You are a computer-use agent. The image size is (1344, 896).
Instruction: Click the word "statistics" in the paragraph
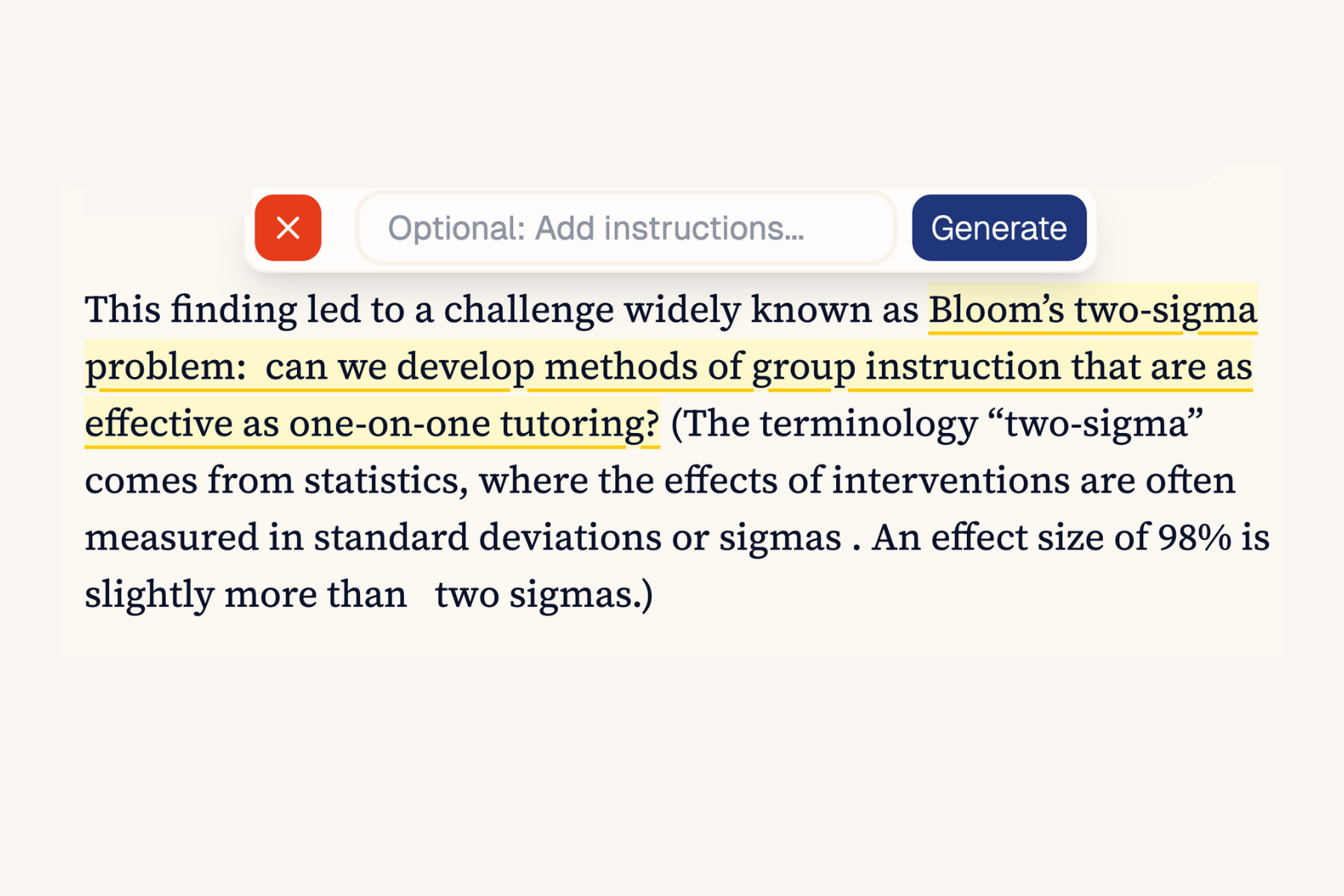tap(385, 480)
